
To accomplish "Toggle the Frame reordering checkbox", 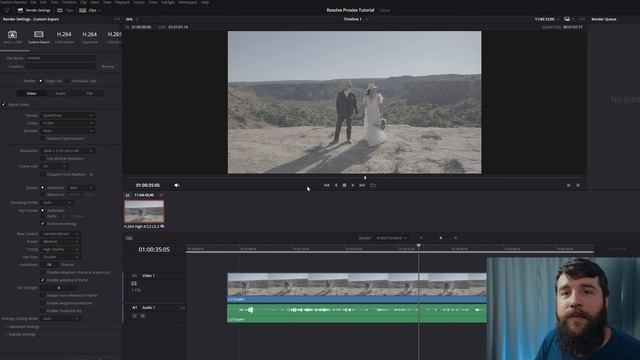I will pyautogui.click(x=42, y=224).
